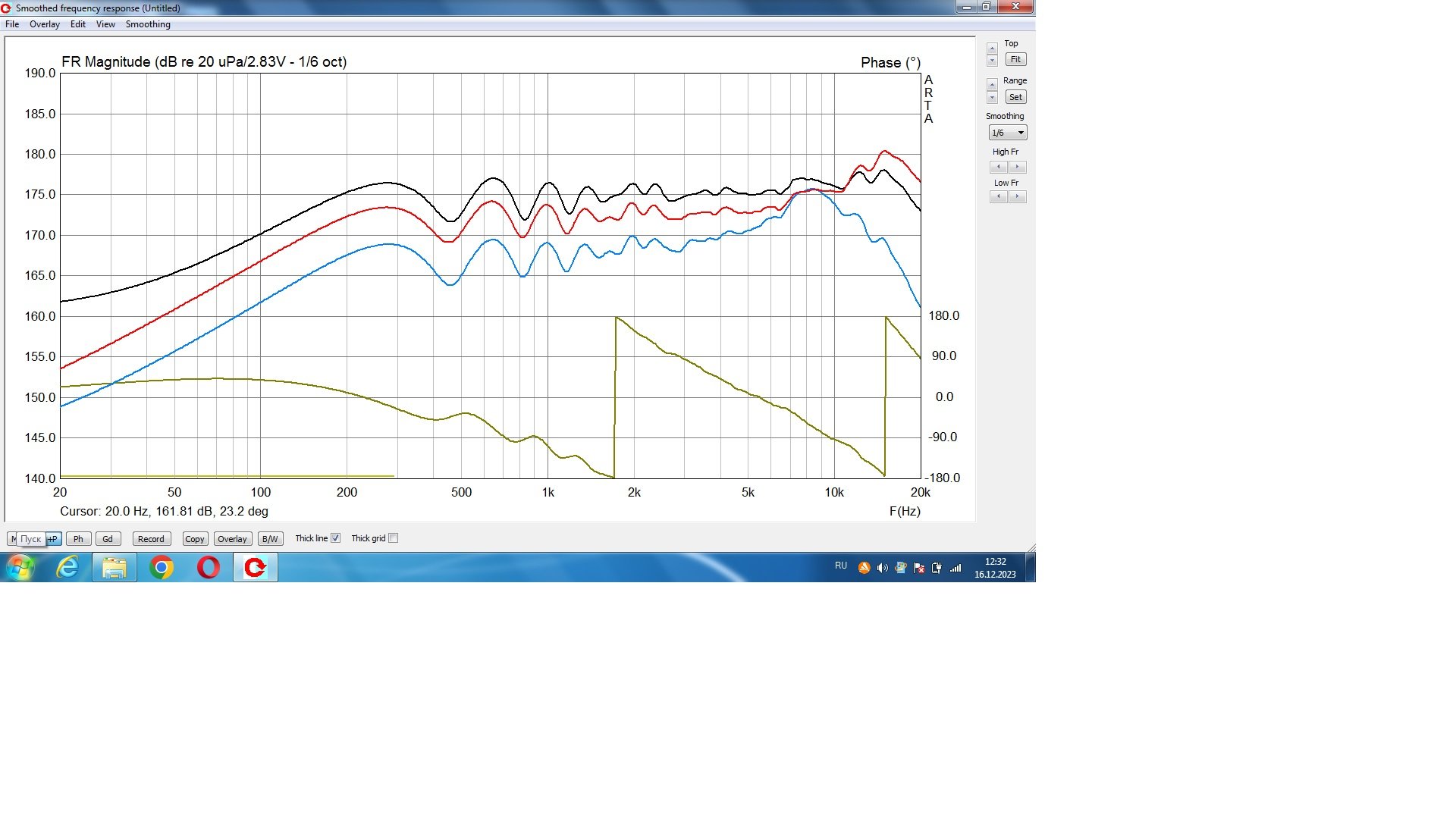Viewport: 1456px width, 818px height.
Task: Open the Smoothing menu in menu bar
Action: (x=148, y=24)
